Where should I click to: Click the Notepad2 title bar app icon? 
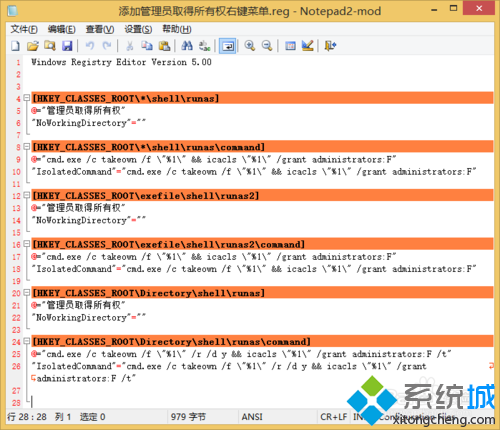point(13,11)
